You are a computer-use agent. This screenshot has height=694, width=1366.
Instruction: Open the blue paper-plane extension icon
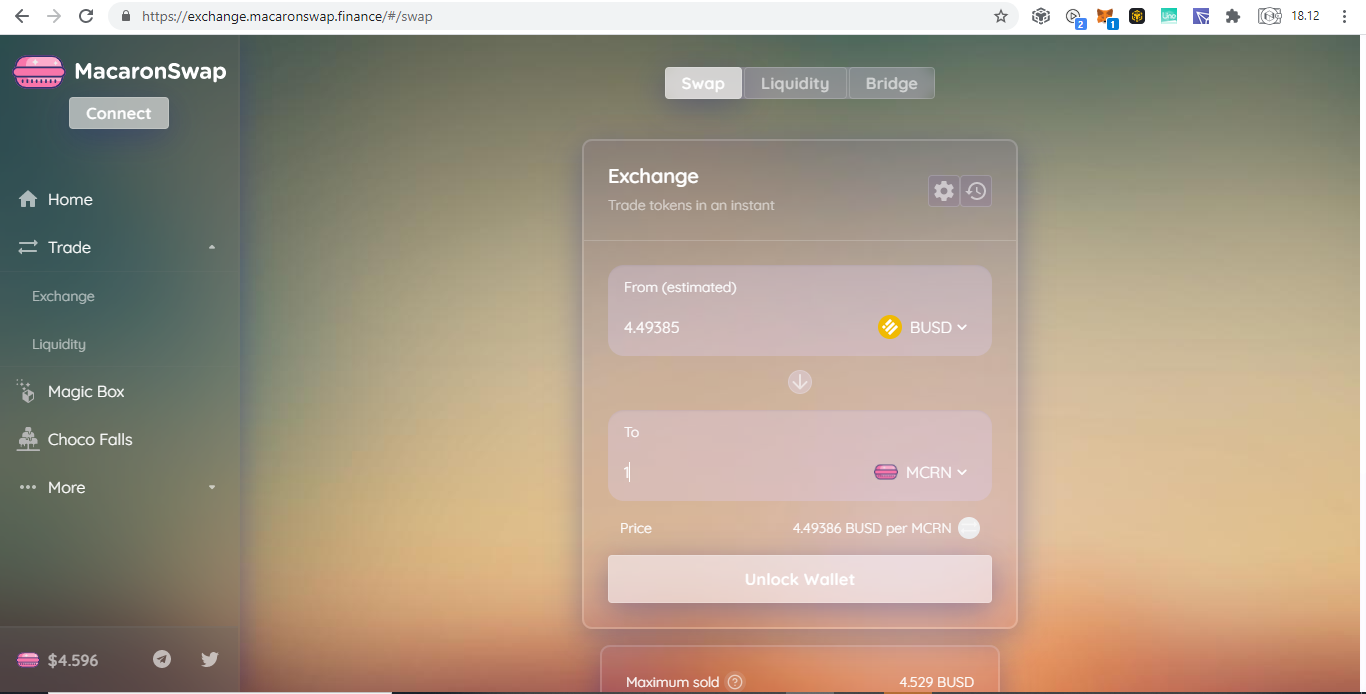(1201, 16)
